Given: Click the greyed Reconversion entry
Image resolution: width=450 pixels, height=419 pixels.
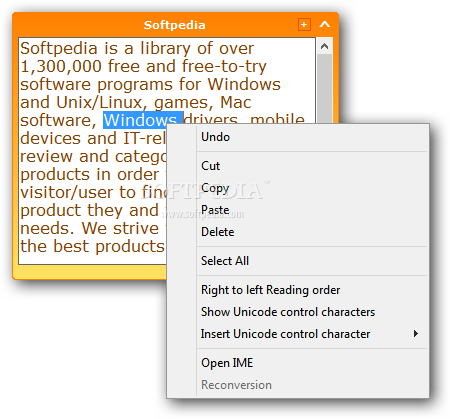Looking at the screenshot, I should click(297, 385).
